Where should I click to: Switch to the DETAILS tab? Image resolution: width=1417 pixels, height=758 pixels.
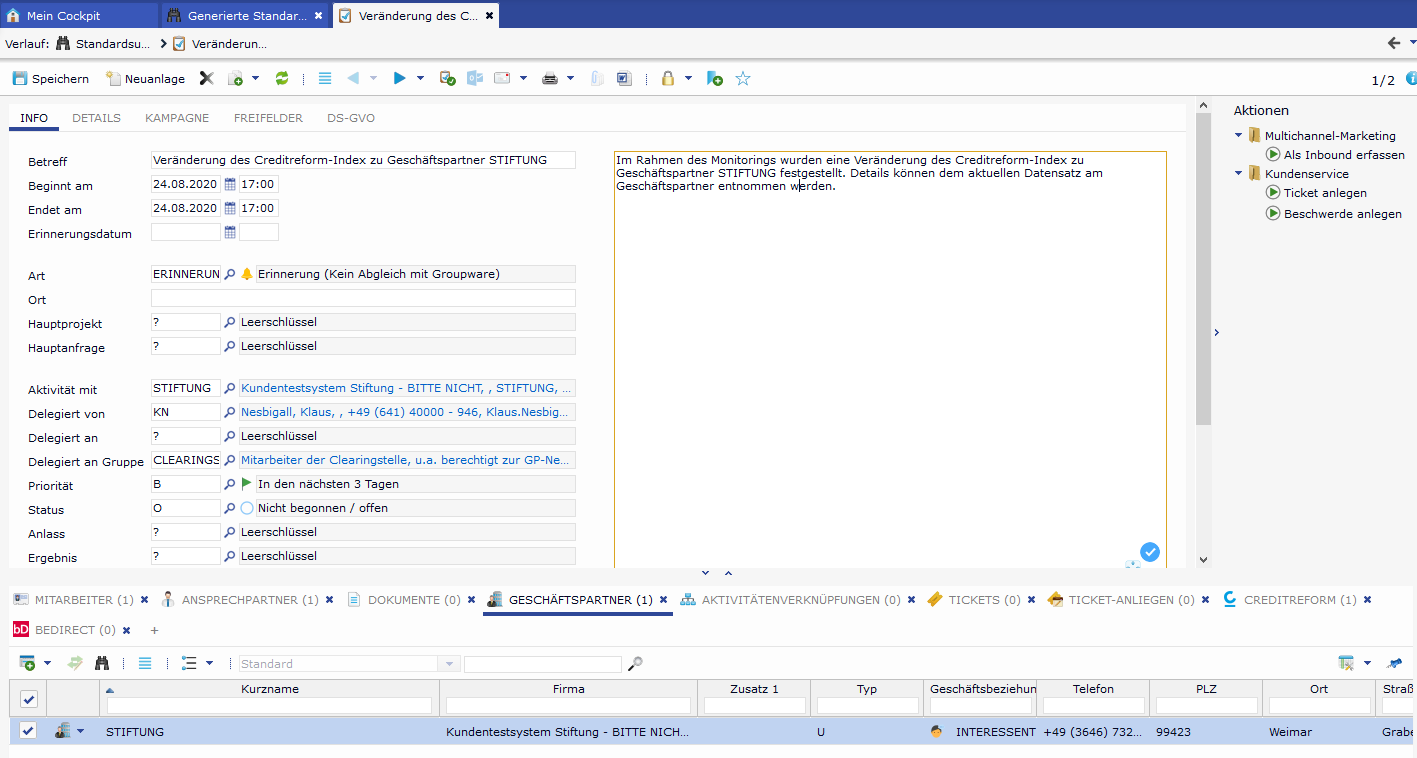tap(96, 118)
